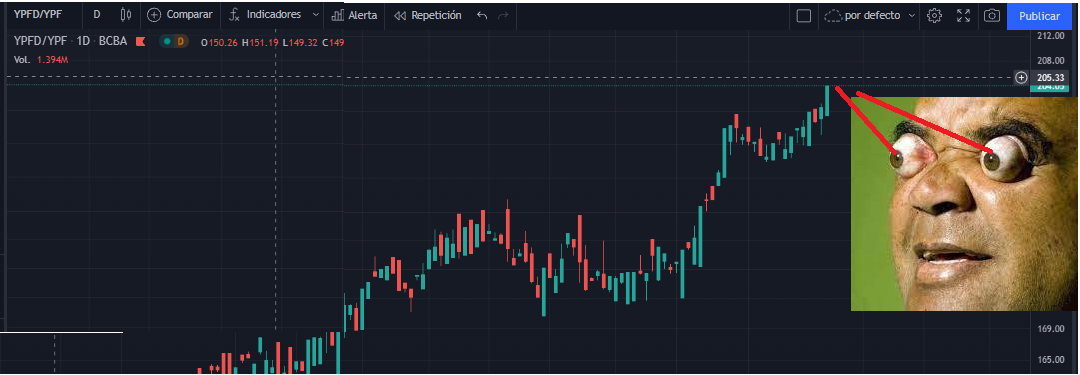Select the low value L149.32
This screenshot has height=375, width=1080.
coord(299,42)
